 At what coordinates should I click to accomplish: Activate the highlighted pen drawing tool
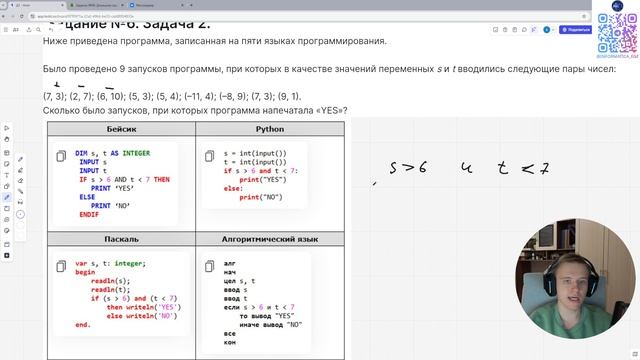point(7,197)
